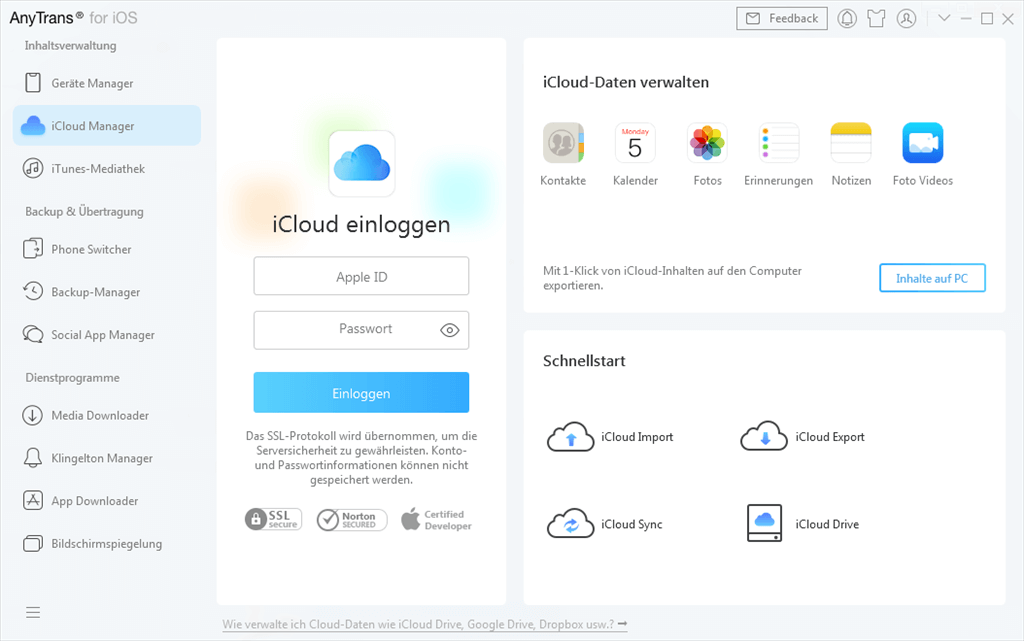
Task: Start iCloud Export
Action: (x=803, y=437)
